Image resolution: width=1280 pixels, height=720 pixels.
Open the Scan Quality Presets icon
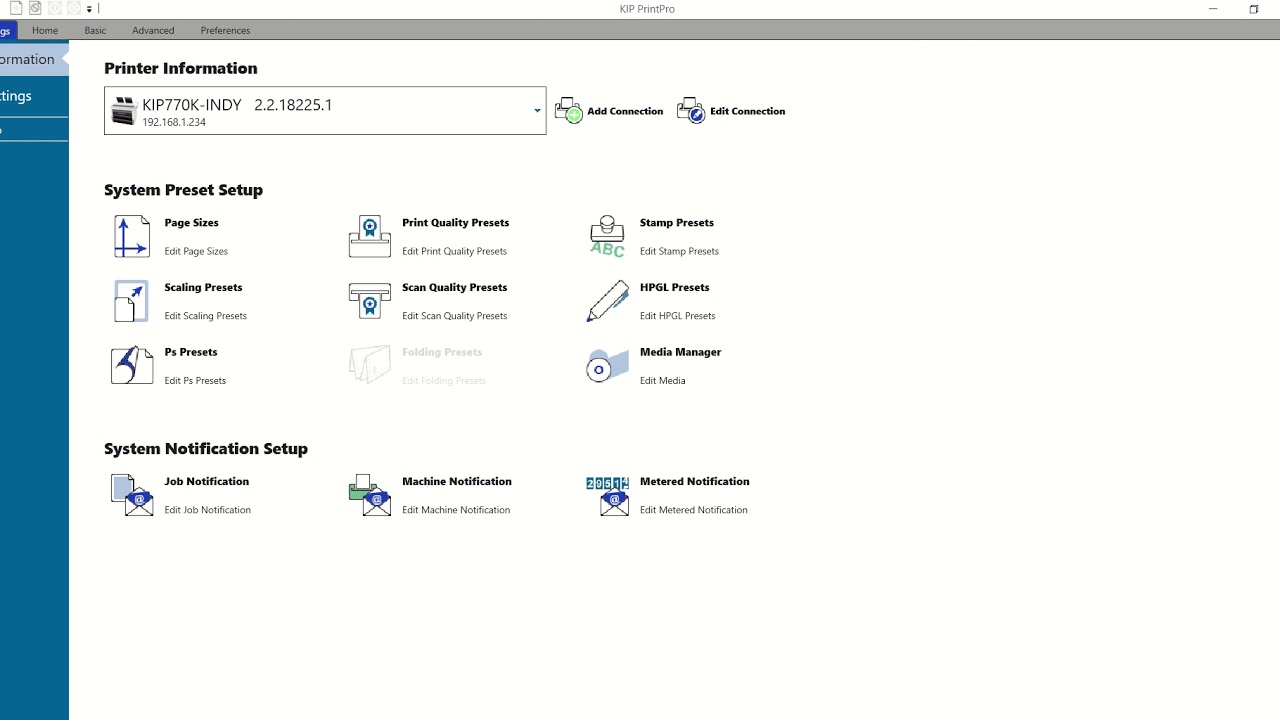(x=369, y=301)
